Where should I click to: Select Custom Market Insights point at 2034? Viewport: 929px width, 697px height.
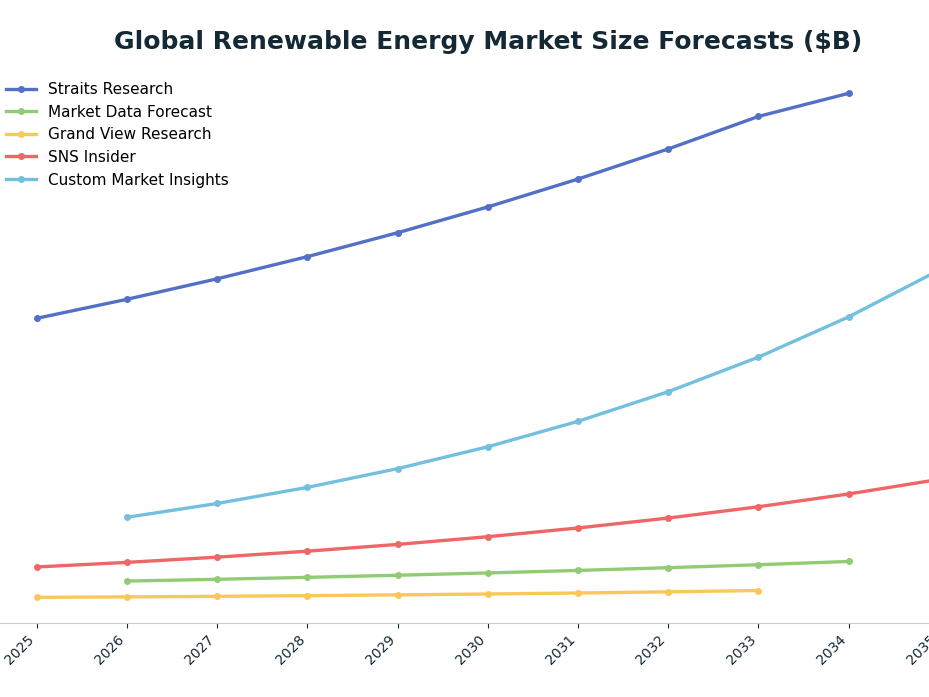tap(849, 318)
